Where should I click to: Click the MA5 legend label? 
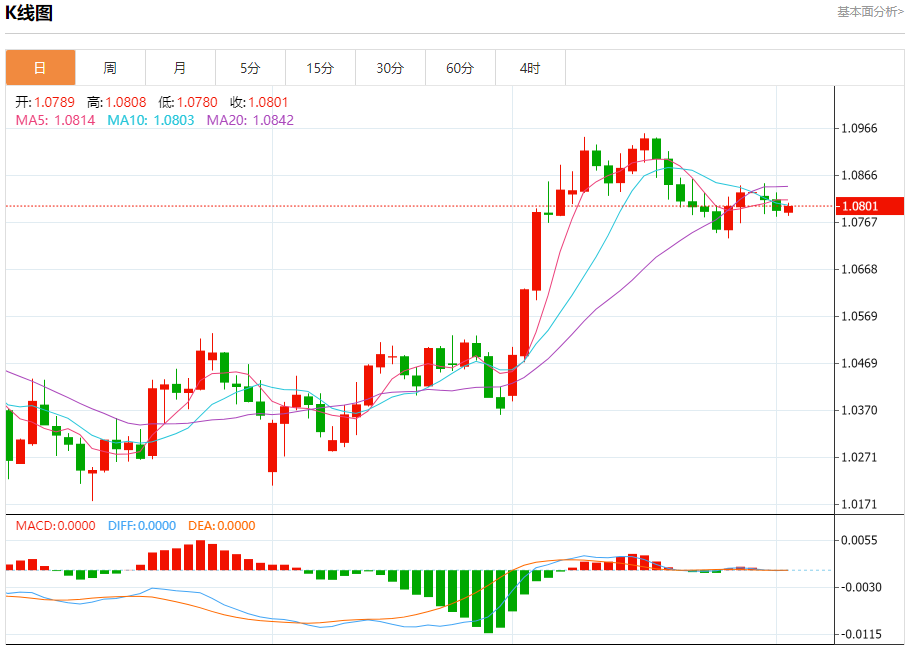55,120
